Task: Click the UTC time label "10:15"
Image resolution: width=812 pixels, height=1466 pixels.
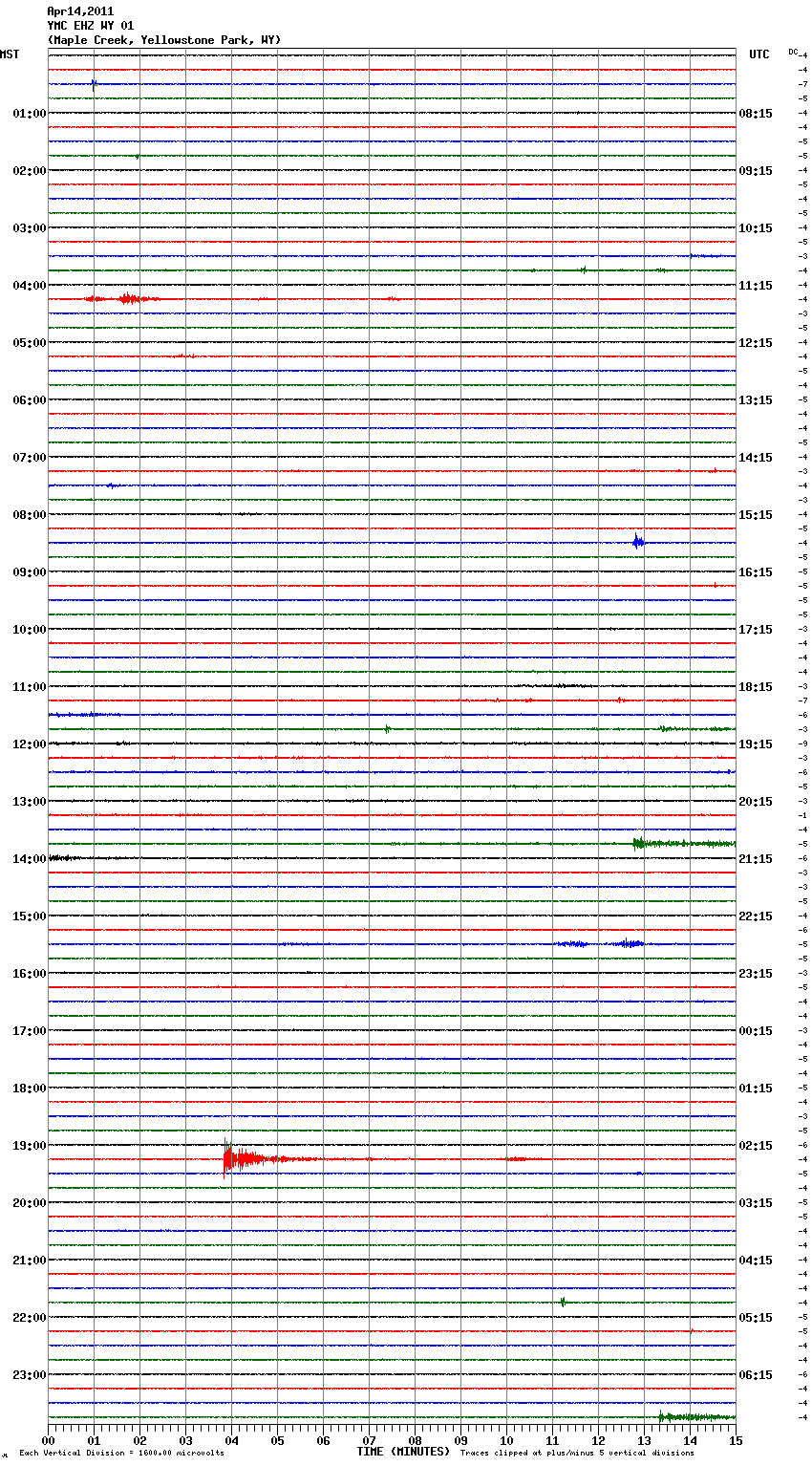Action: (x=756, y=228)
